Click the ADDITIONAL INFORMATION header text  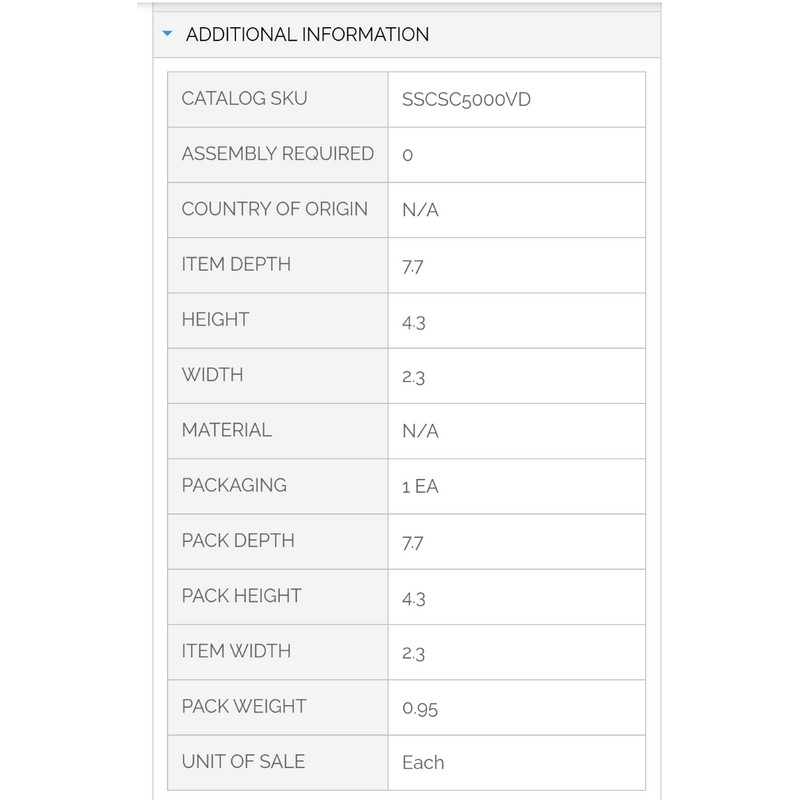(x=307, y=34)
